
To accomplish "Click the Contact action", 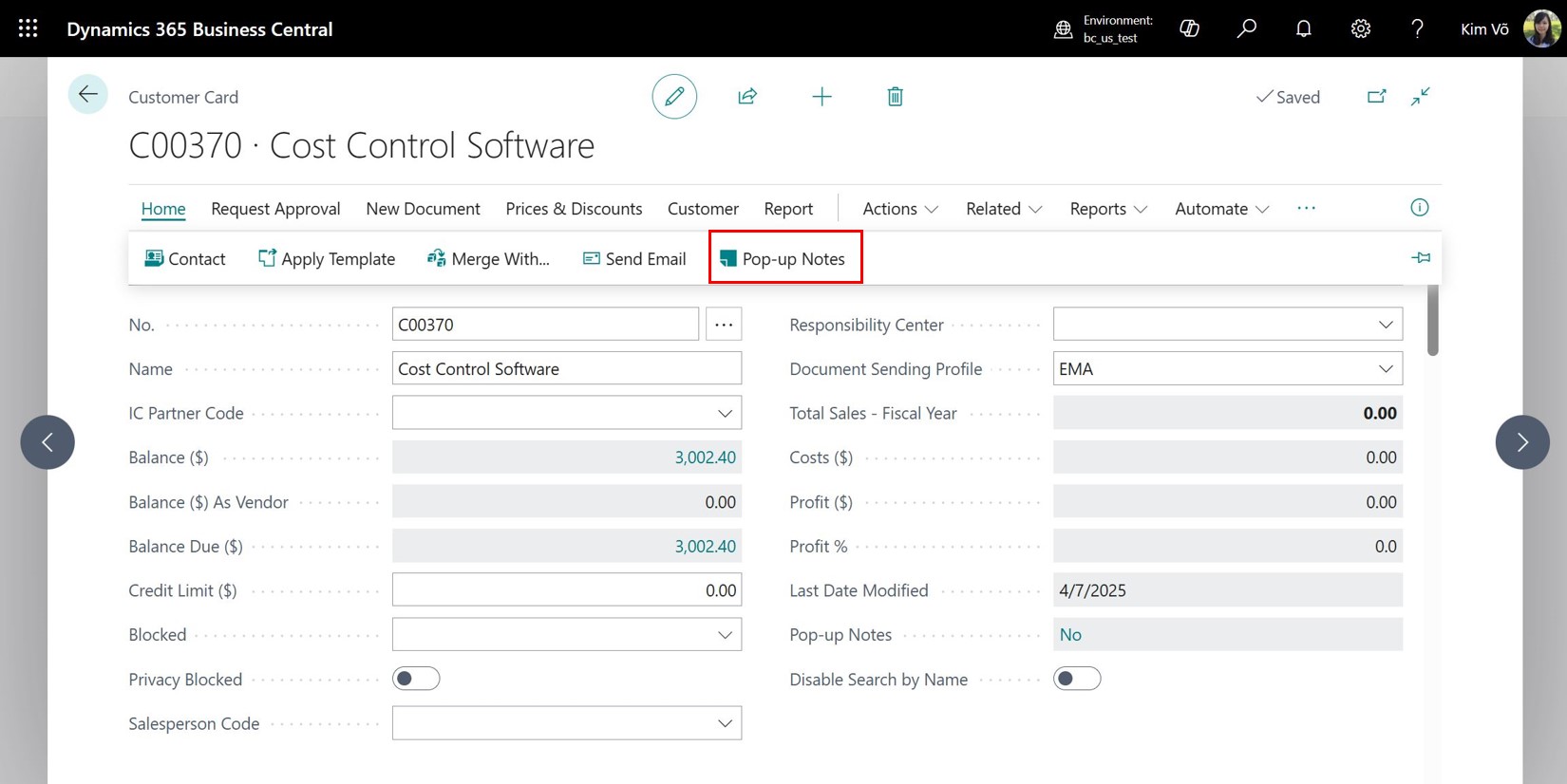I will tap(185, 258).
